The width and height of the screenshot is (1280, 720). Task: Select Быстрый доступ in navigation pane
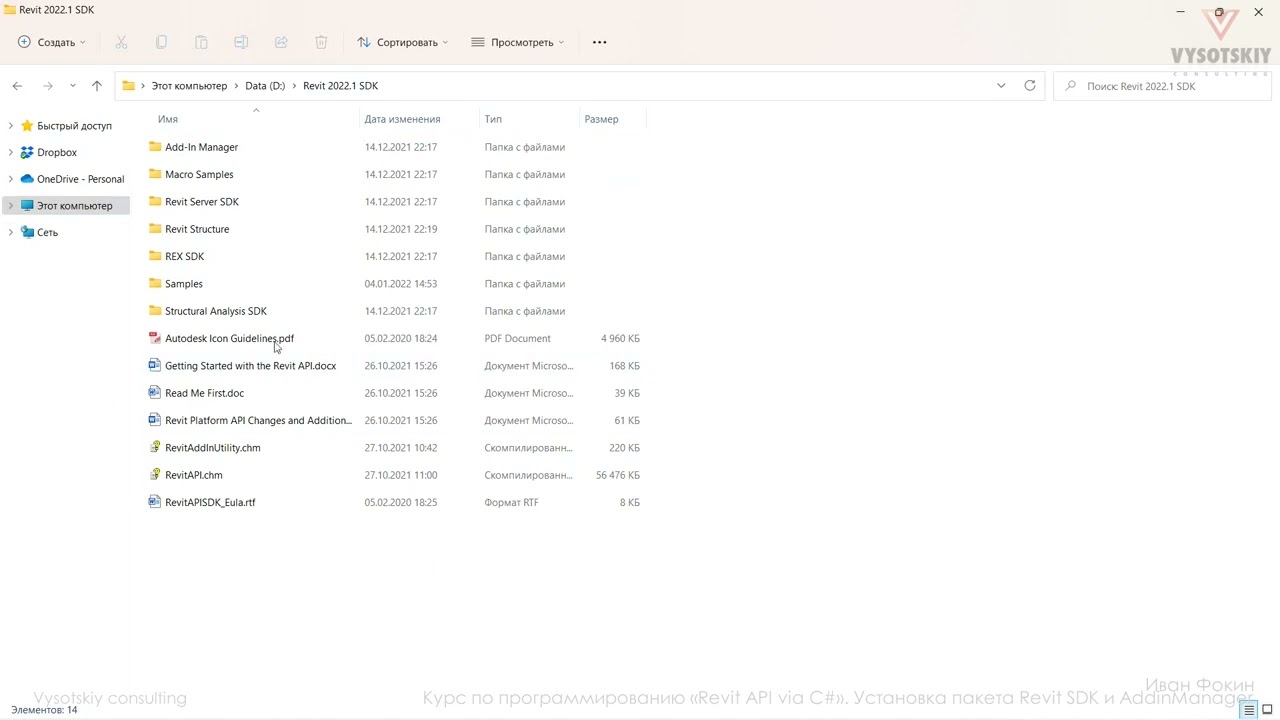[74, 126]
